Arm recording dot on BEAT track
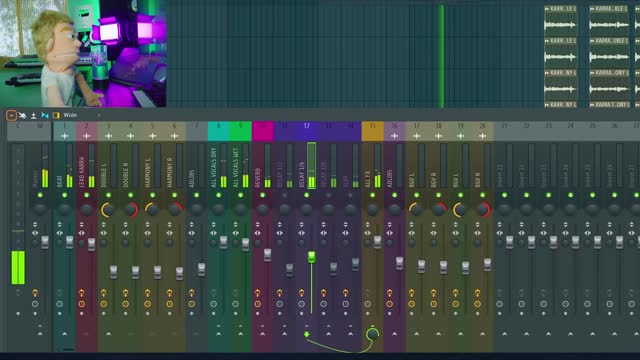The width and height of the screenshot is (640, 360). 60,314
